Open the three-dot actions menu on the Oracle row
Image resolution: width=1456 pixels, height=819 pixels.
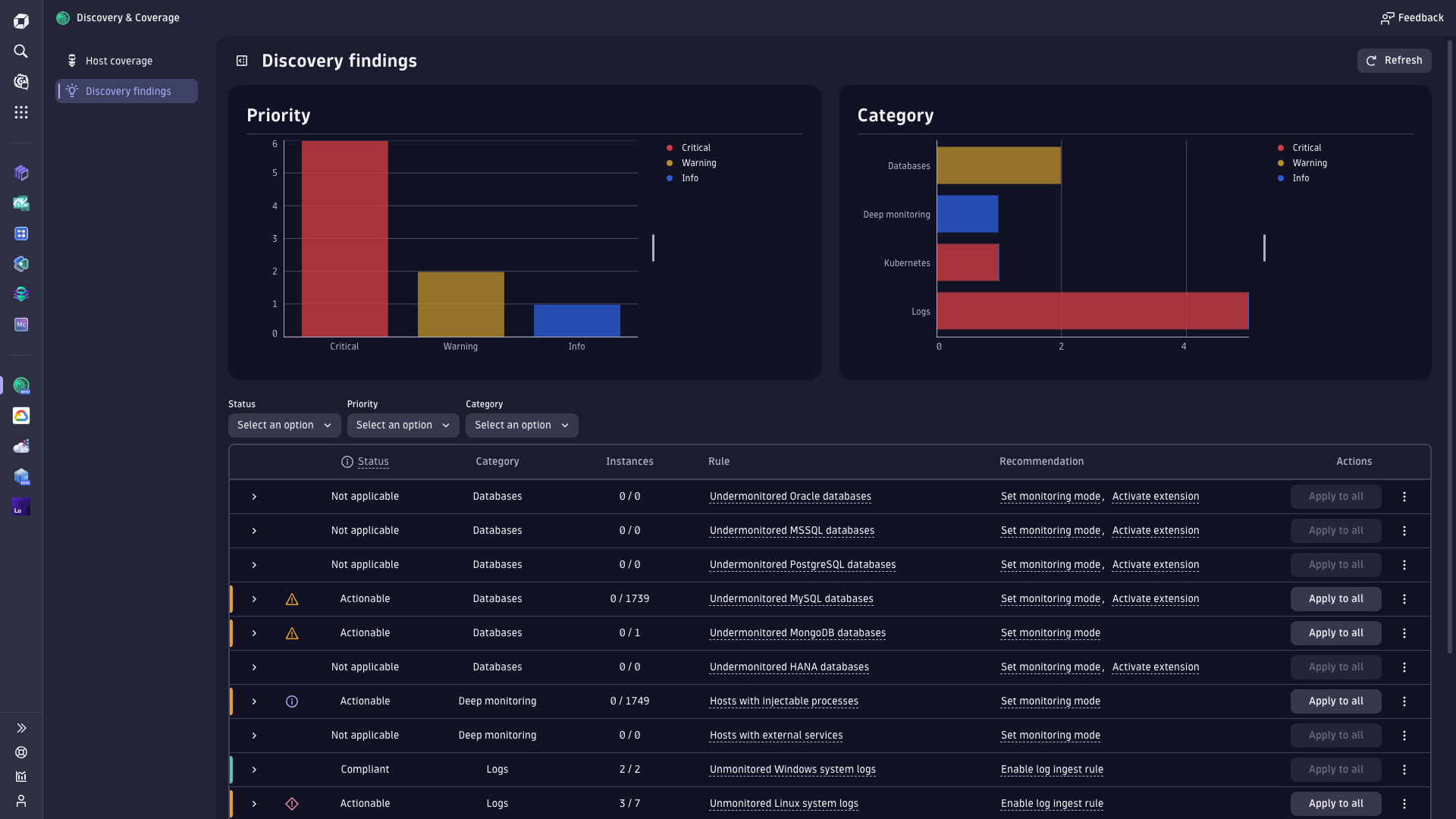pos(1404,497)
